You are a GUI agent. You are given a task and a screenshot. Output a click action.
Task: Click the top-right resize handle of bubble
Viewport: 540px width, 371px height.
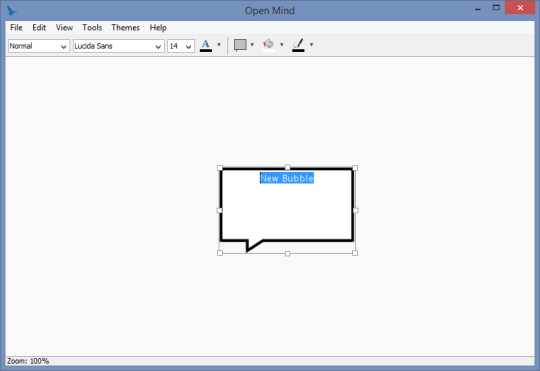coord(355,168)
